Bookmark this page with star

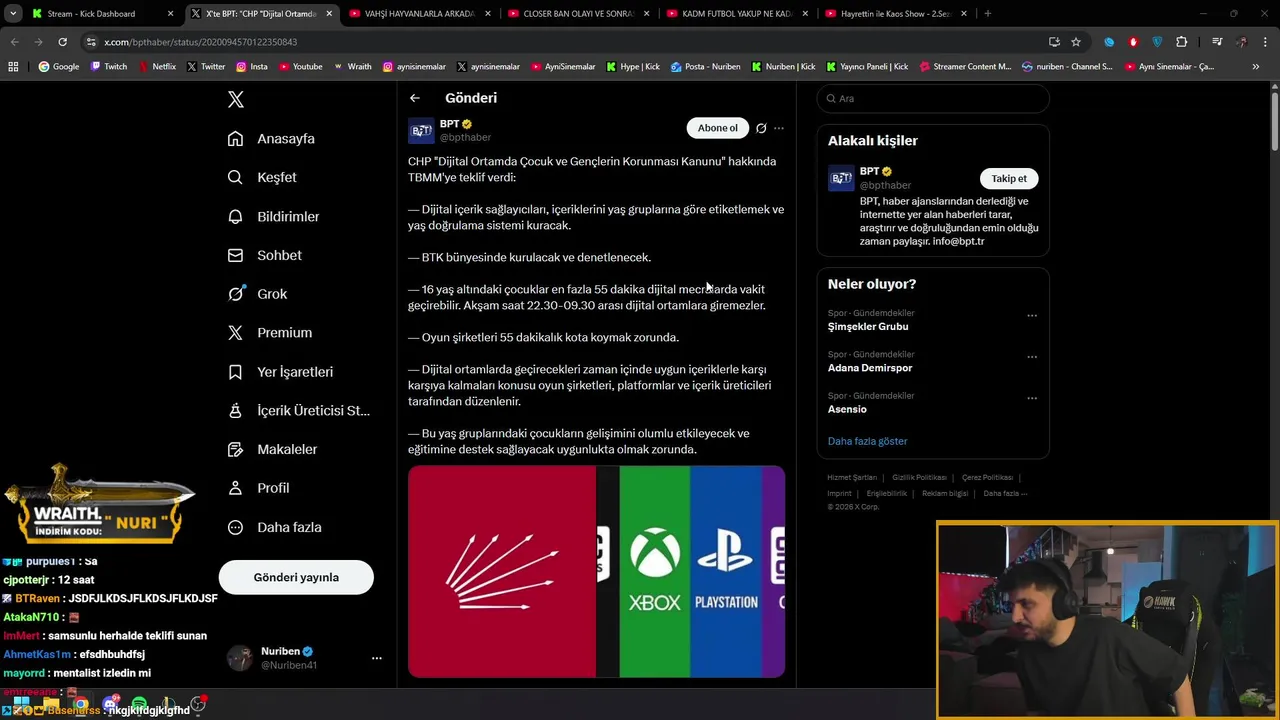point(1076,42)
